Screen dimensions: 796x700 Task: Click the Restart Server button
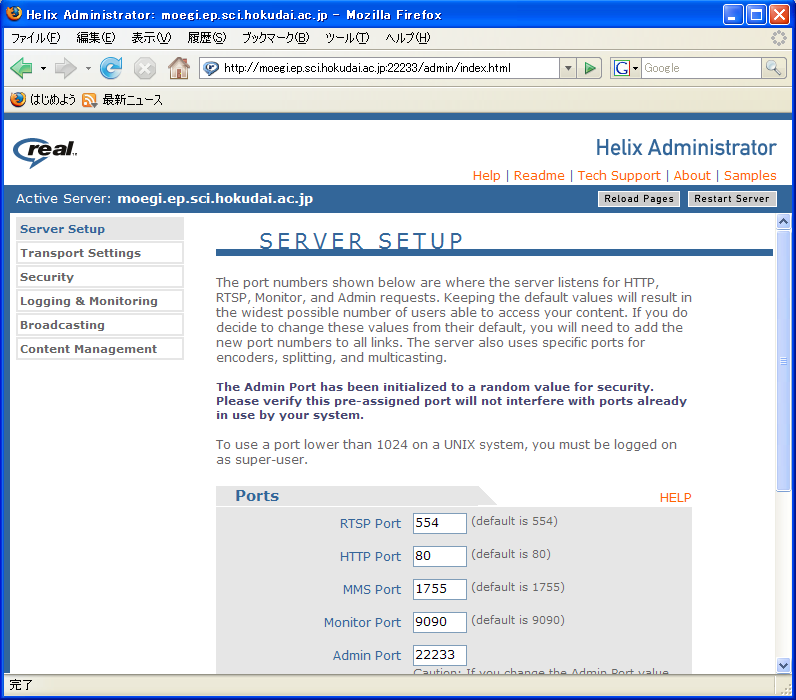(732, 199)
